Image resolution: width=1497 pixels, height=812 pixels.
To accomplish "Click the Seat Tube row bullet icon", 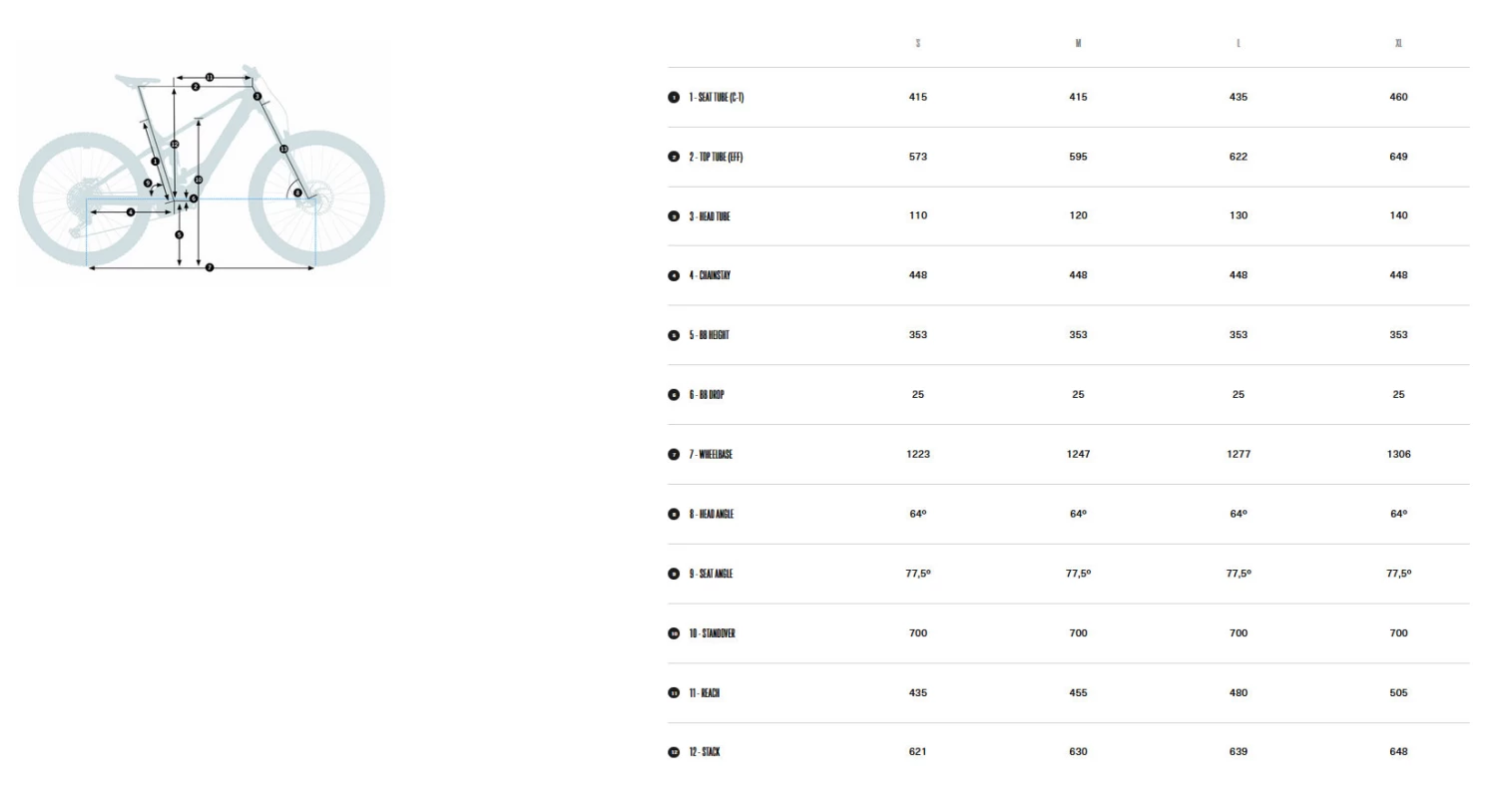I will pyautogui.click(x=674, y=98).
